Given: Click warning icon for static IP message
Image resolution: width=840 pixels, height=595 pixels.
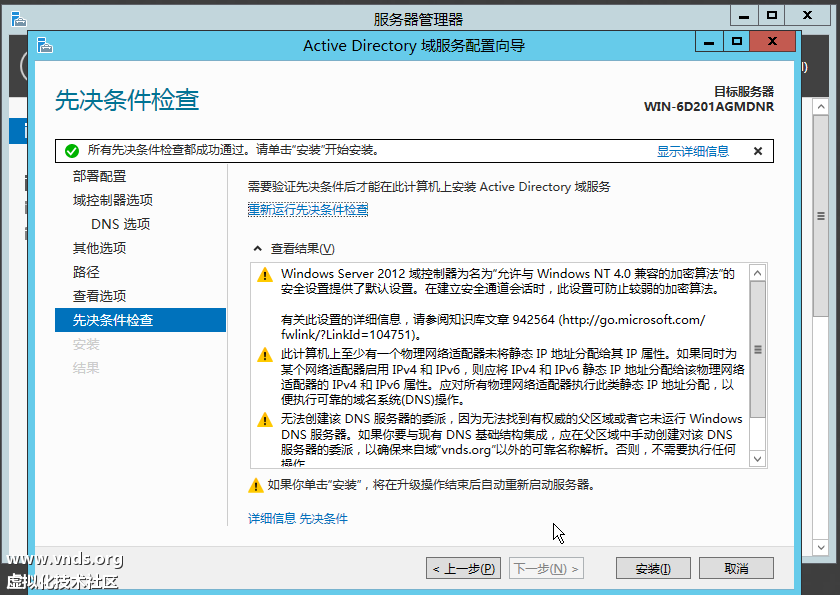Looking at the screenshot, I should pos(265,355).
